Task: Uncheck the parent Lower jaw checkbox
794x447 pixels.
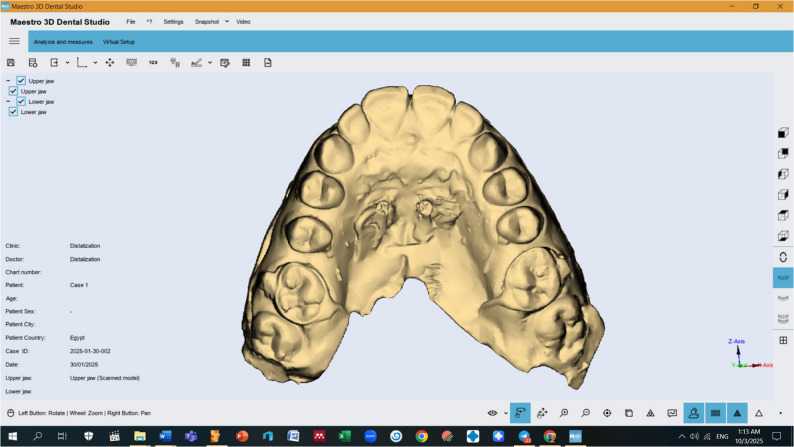Action: point(21,101)
